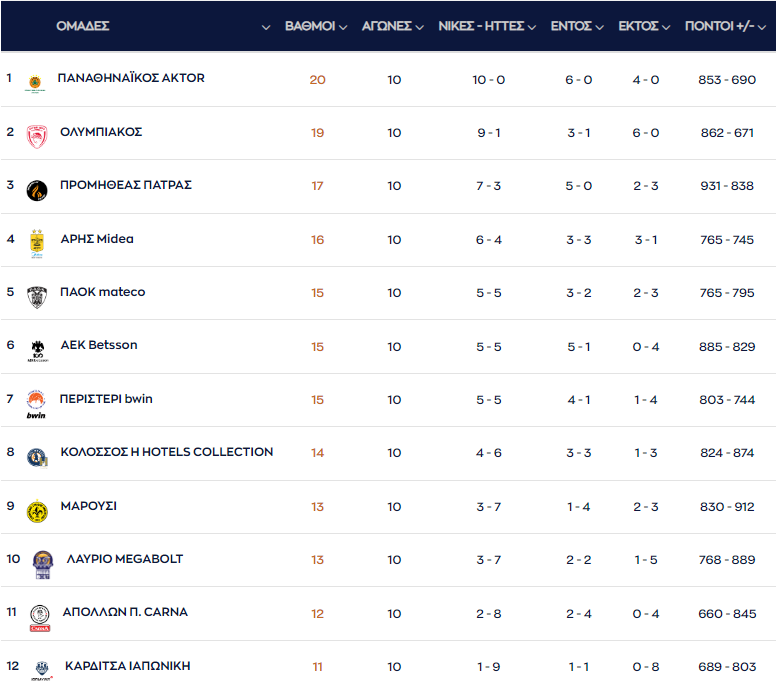The image size is (776, 693).
Task: Sort by ΟΜΑΔΕΣ column chevron
Action: tap(266, 27)
